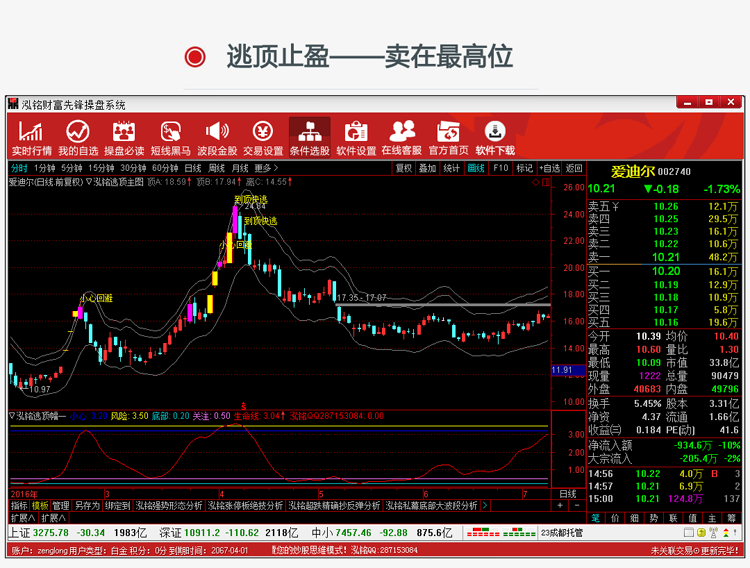750x568 pixels.
Task: Open 条件选股 stock screener icon
Action: click(309, 137)
